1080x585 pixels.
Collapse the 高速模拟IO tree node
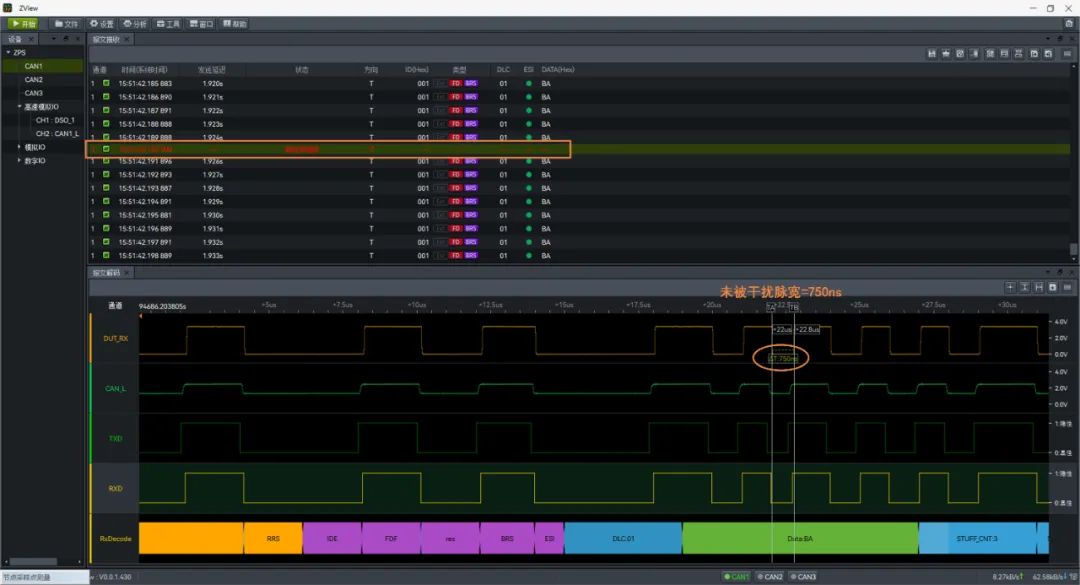pos(19,107)
